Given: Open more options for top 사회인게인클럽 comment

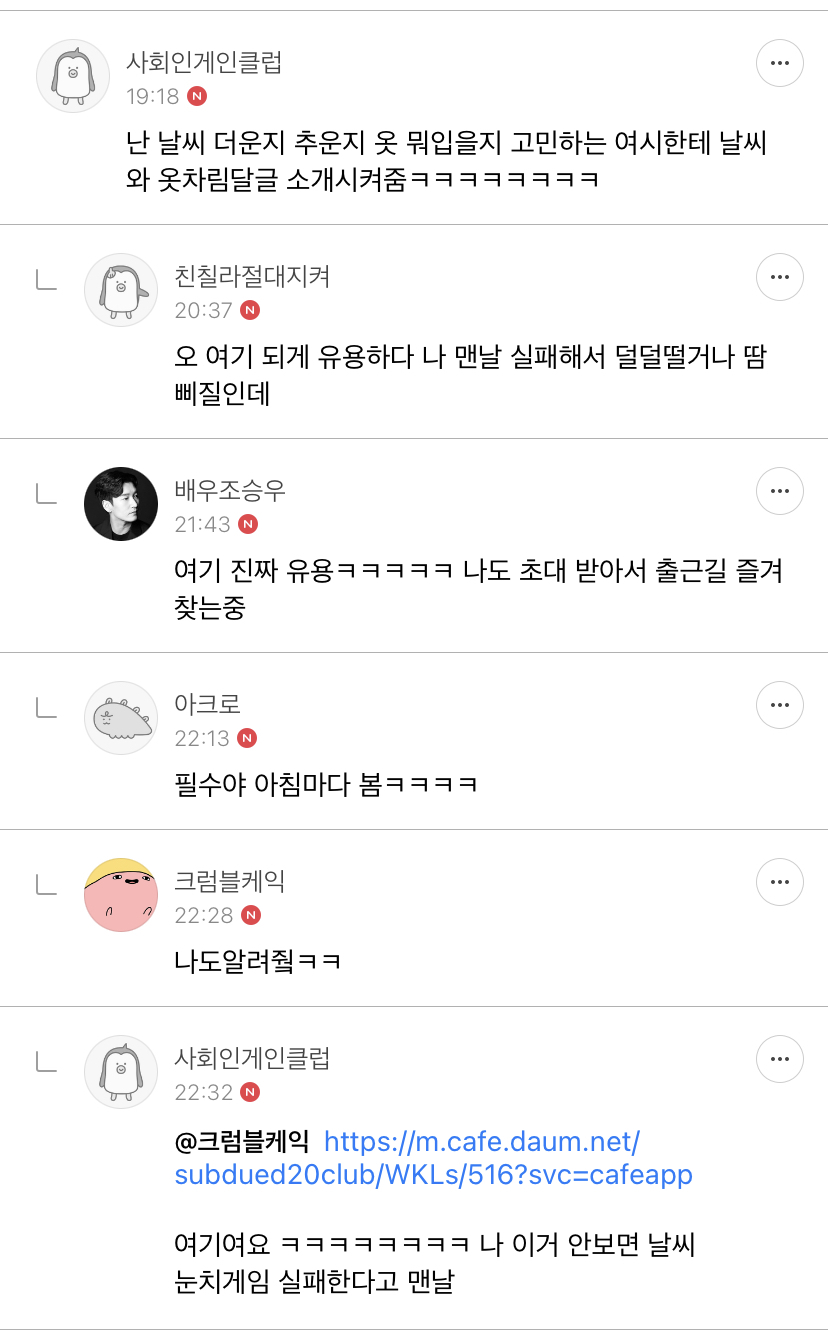Looking at the screenshot, I should (780, 63).
